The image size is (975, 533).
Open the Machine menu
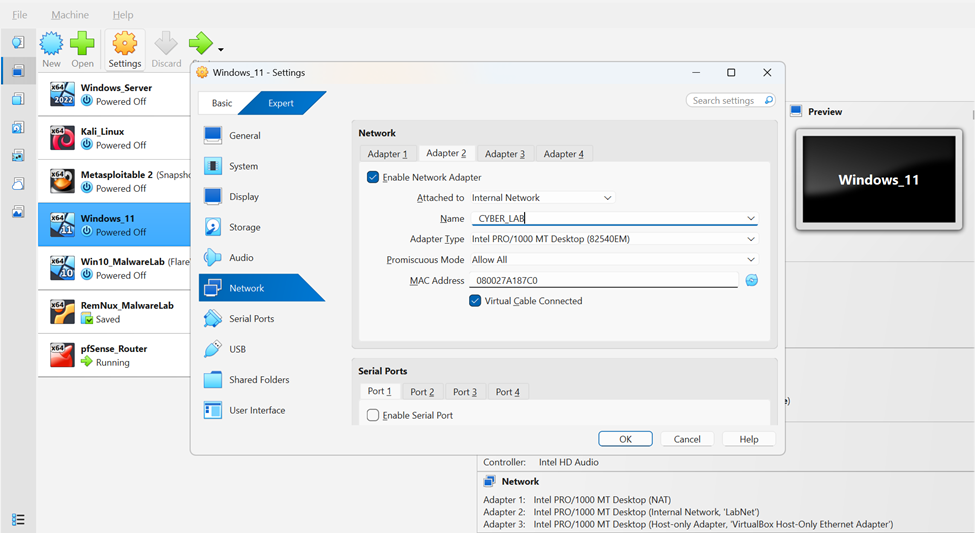point(70,14)
